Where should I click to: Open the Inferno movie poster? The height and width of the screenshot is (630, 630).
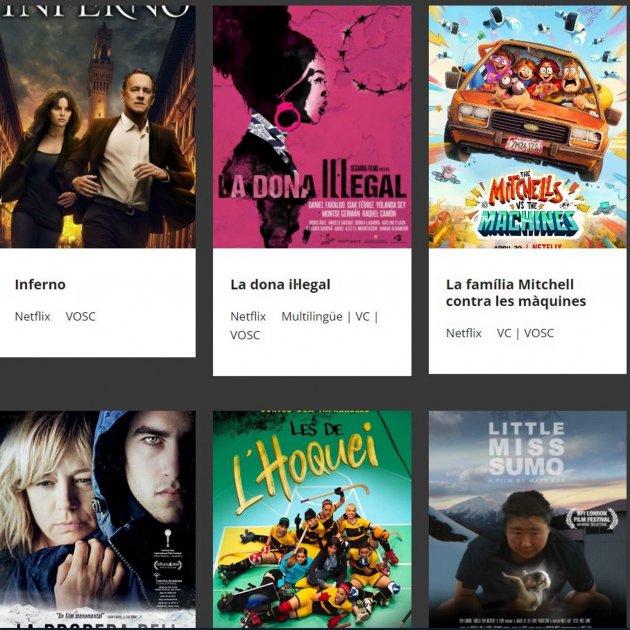[98, 127]
